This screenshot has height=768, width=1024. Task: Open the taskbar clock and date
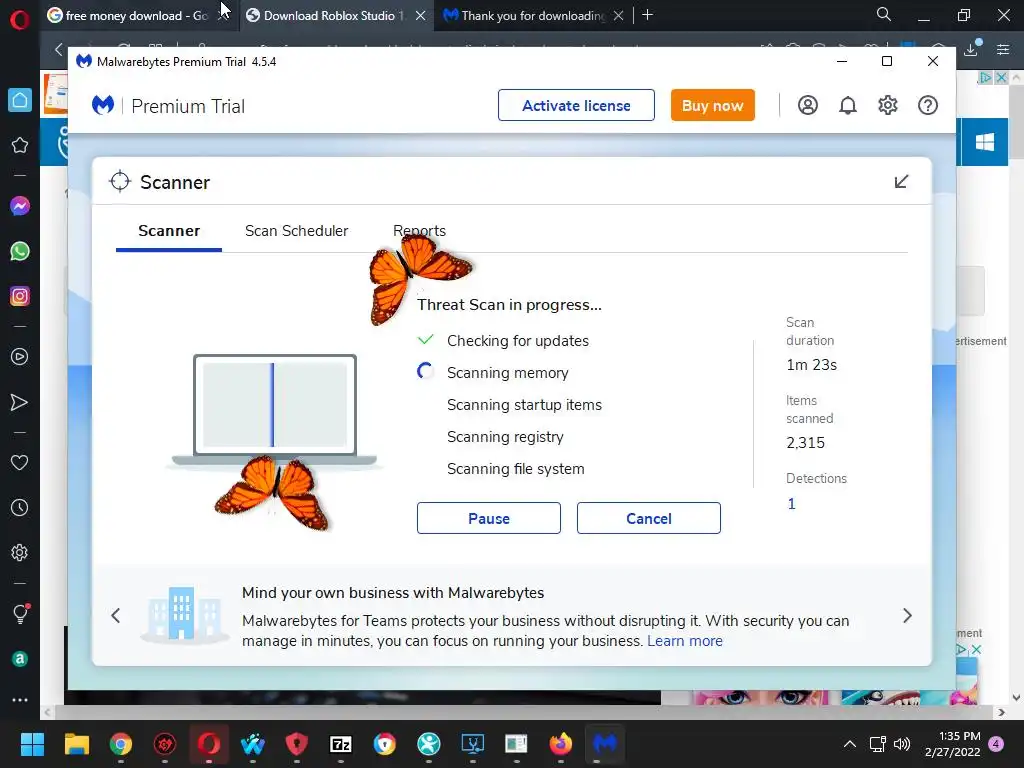click(953, 744)
